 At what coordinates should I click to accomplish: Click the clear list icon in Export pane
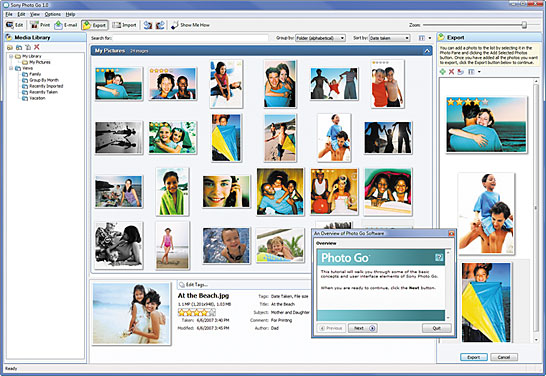point(461,72)
